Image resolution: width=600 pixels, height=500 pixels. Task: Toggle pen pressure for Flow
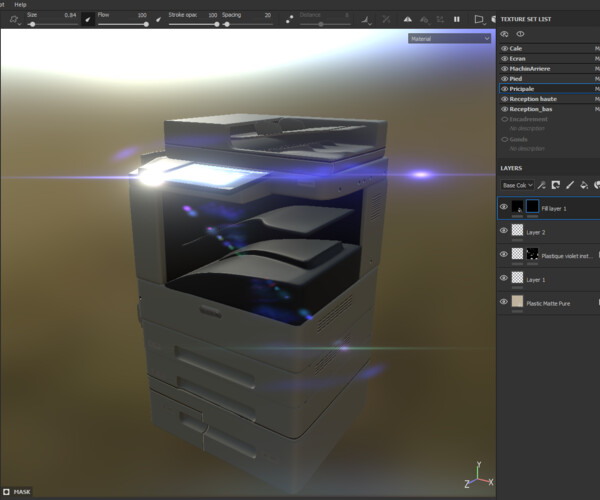click(158, 20)
